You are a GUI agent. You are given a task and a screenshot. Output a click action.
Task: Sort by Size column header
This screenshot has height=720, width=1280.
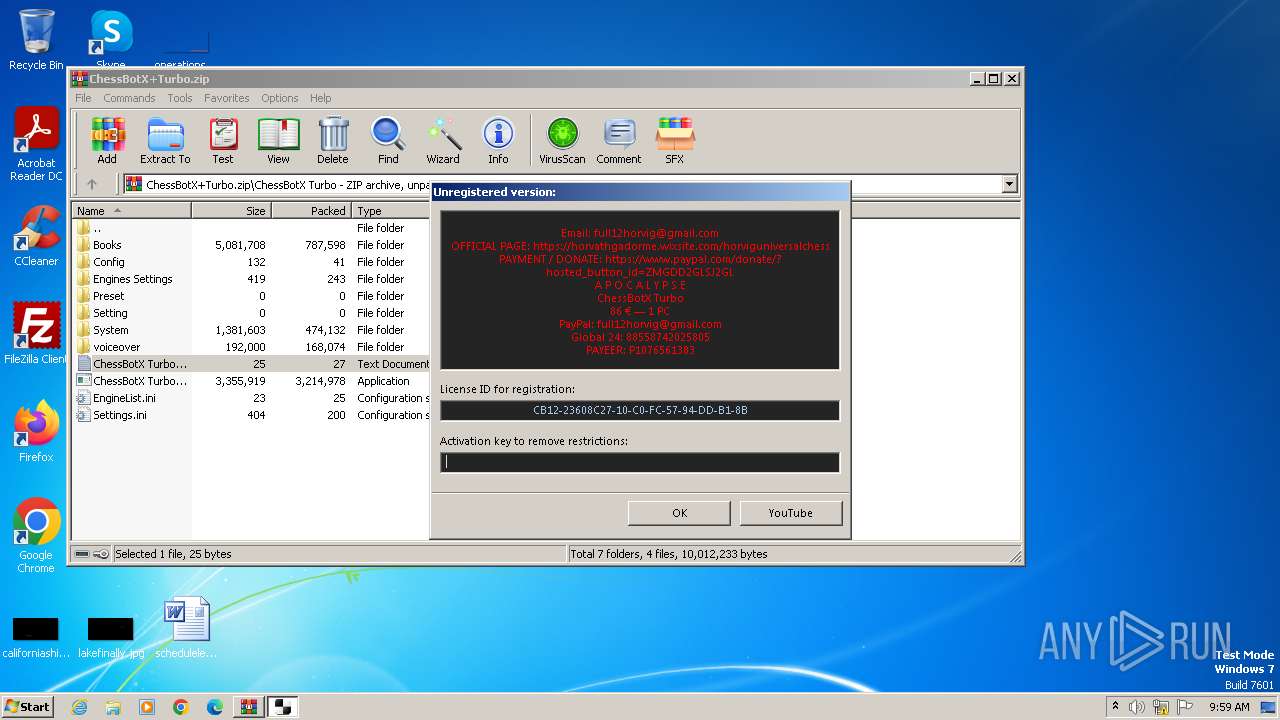231,211
